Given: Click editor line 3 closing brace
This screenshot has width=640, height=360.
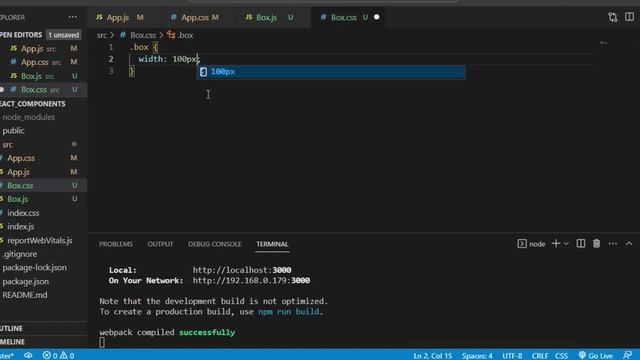Looking at the screenshot, I should click(x=132, y=71).
